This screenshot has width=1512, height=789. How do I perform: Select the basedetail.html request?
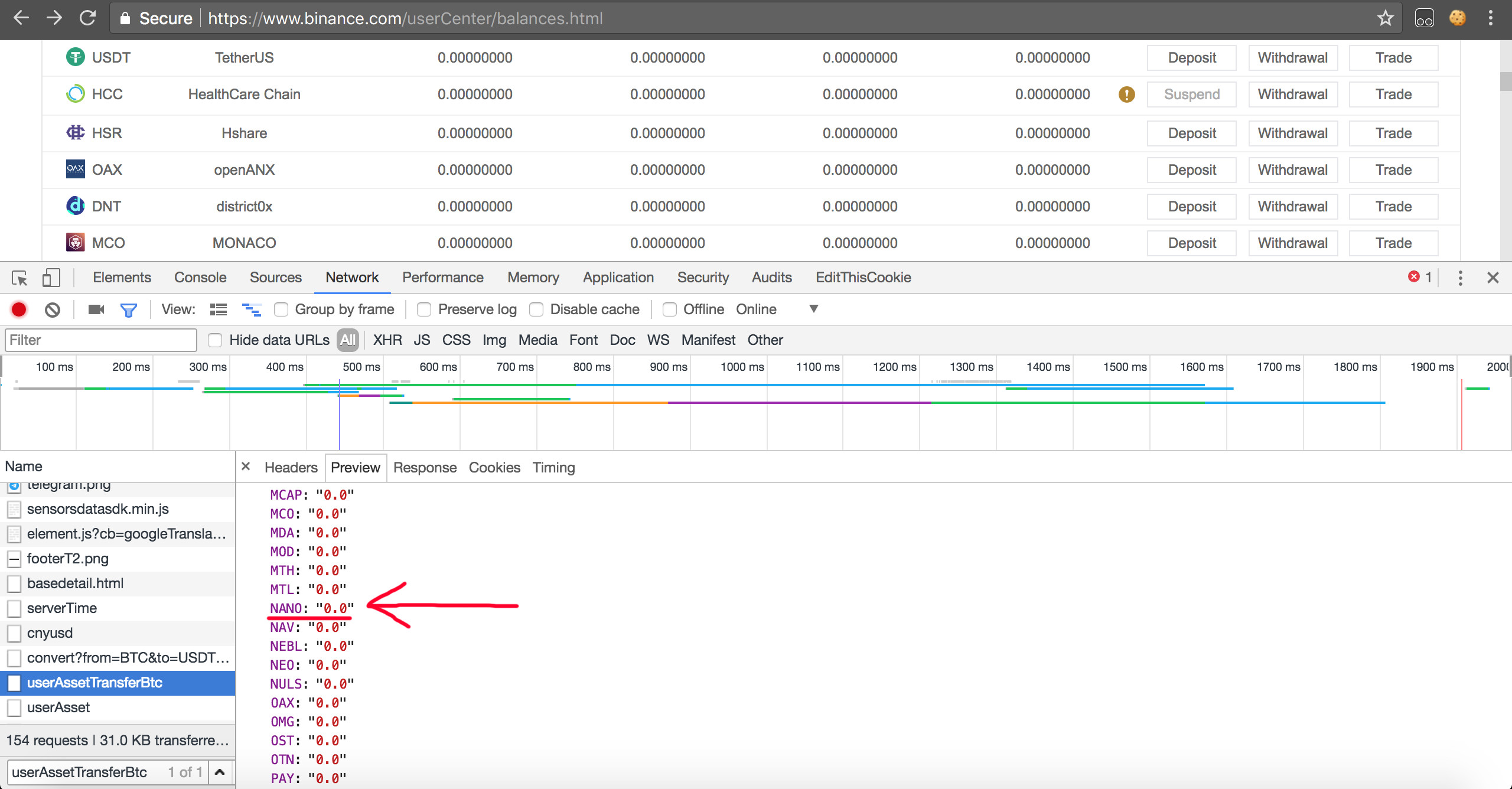pos(118,583)
